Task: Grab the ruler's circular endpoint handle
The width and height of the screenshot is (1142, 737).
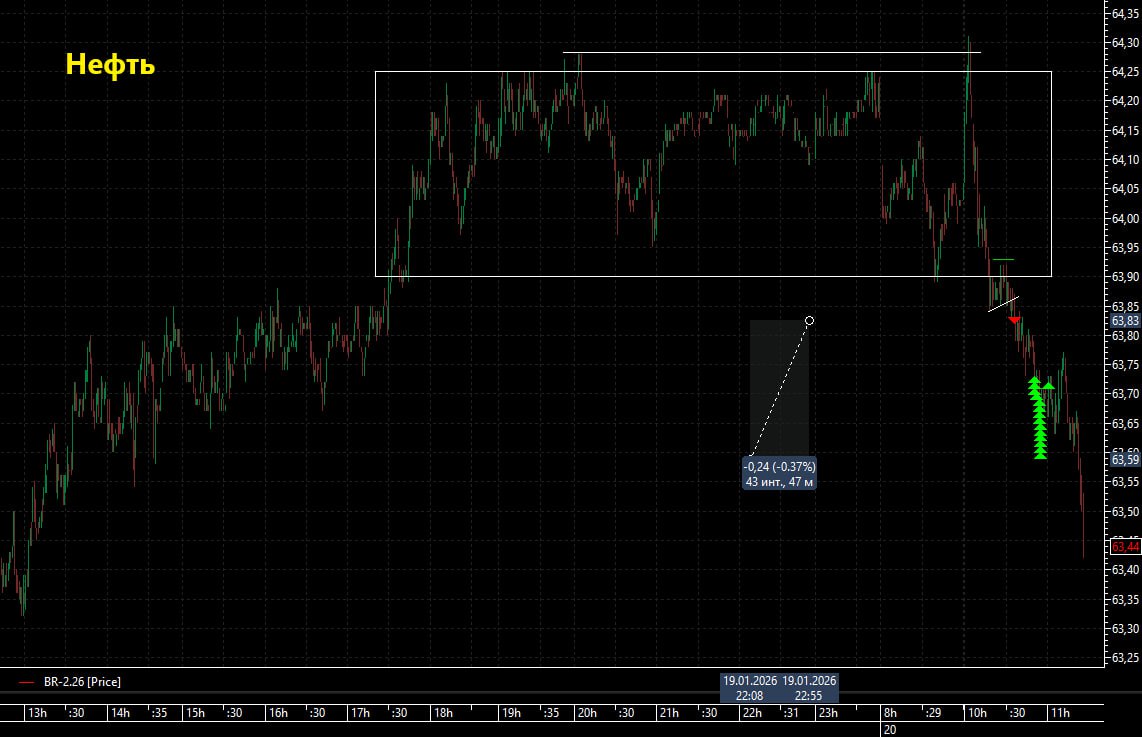Action: pos(809,321)
